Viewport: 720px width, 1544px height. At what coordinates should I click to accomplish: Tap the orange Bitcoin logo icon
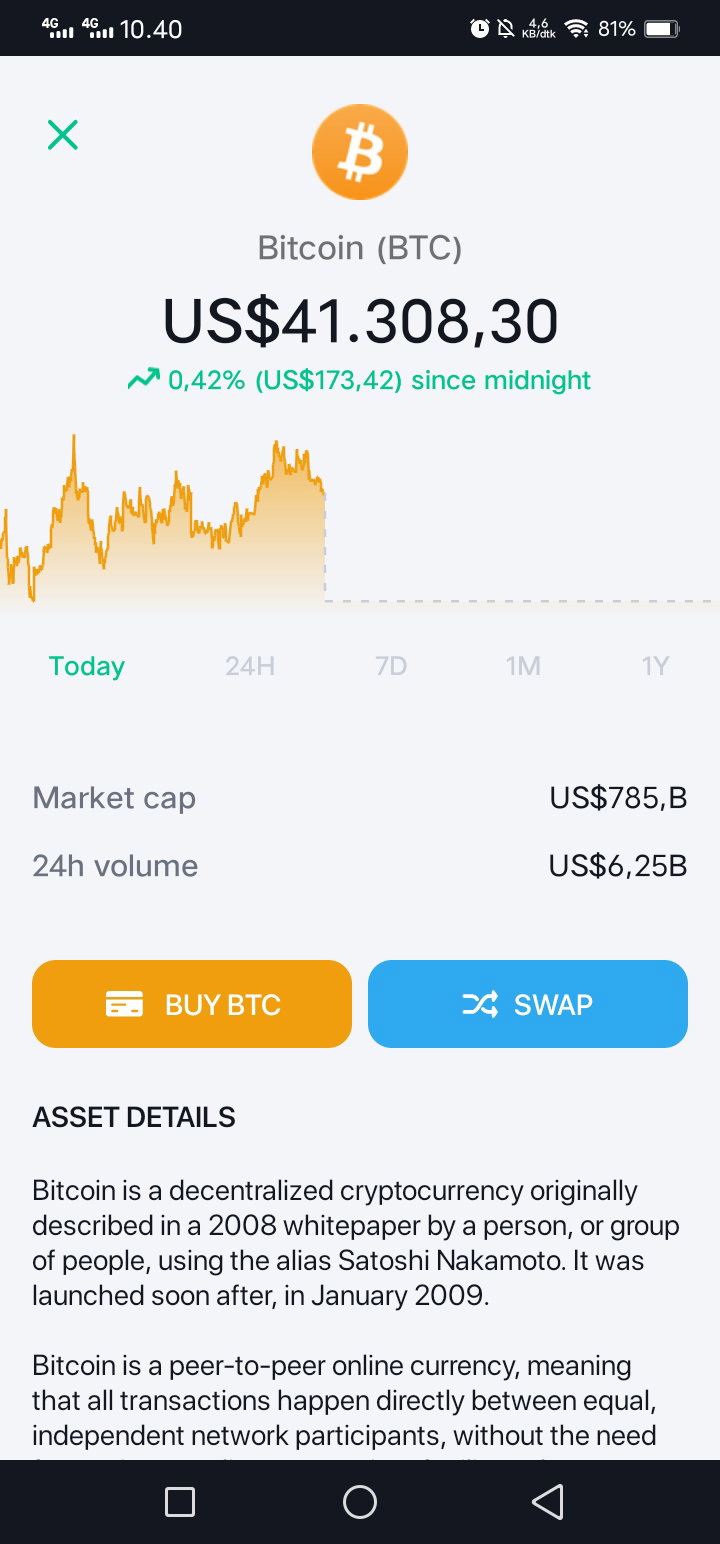click(x=360, y=153)
